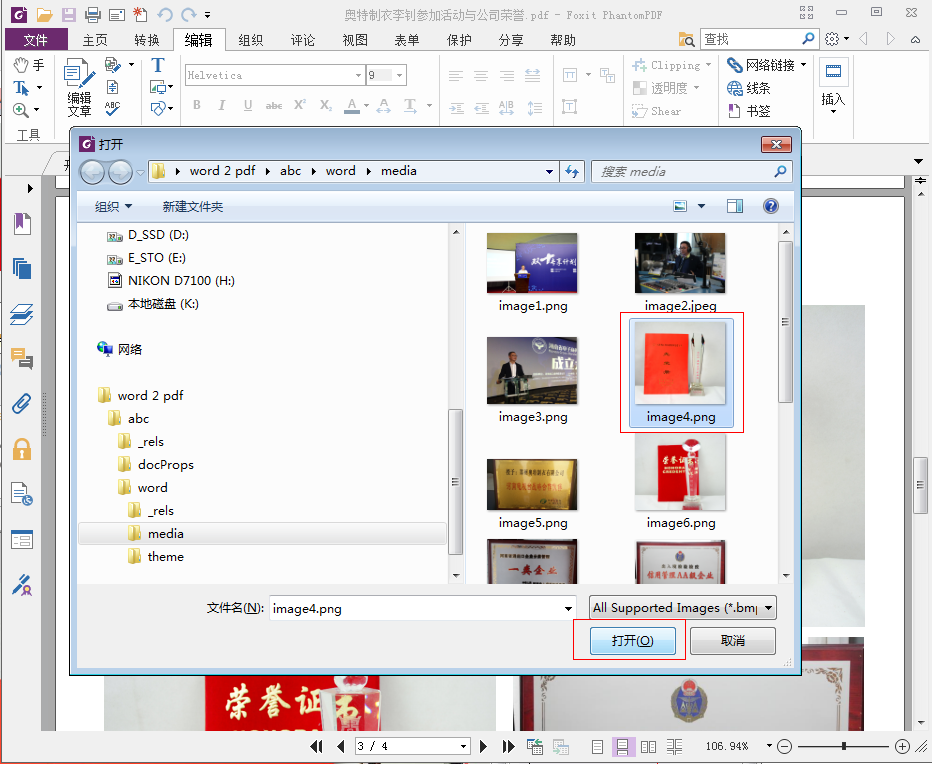Click the refresh button beside the address bar
This screenshot has height=764, width=932.
pyautogui.click(x=572, y=171)
